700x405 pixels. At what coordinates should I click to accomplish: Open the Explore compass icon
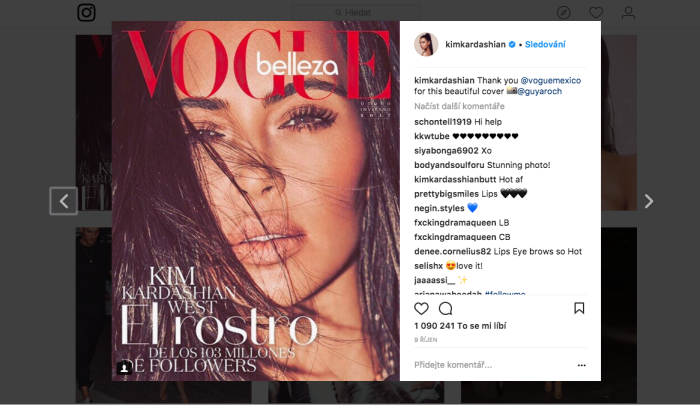pos(563,13)
